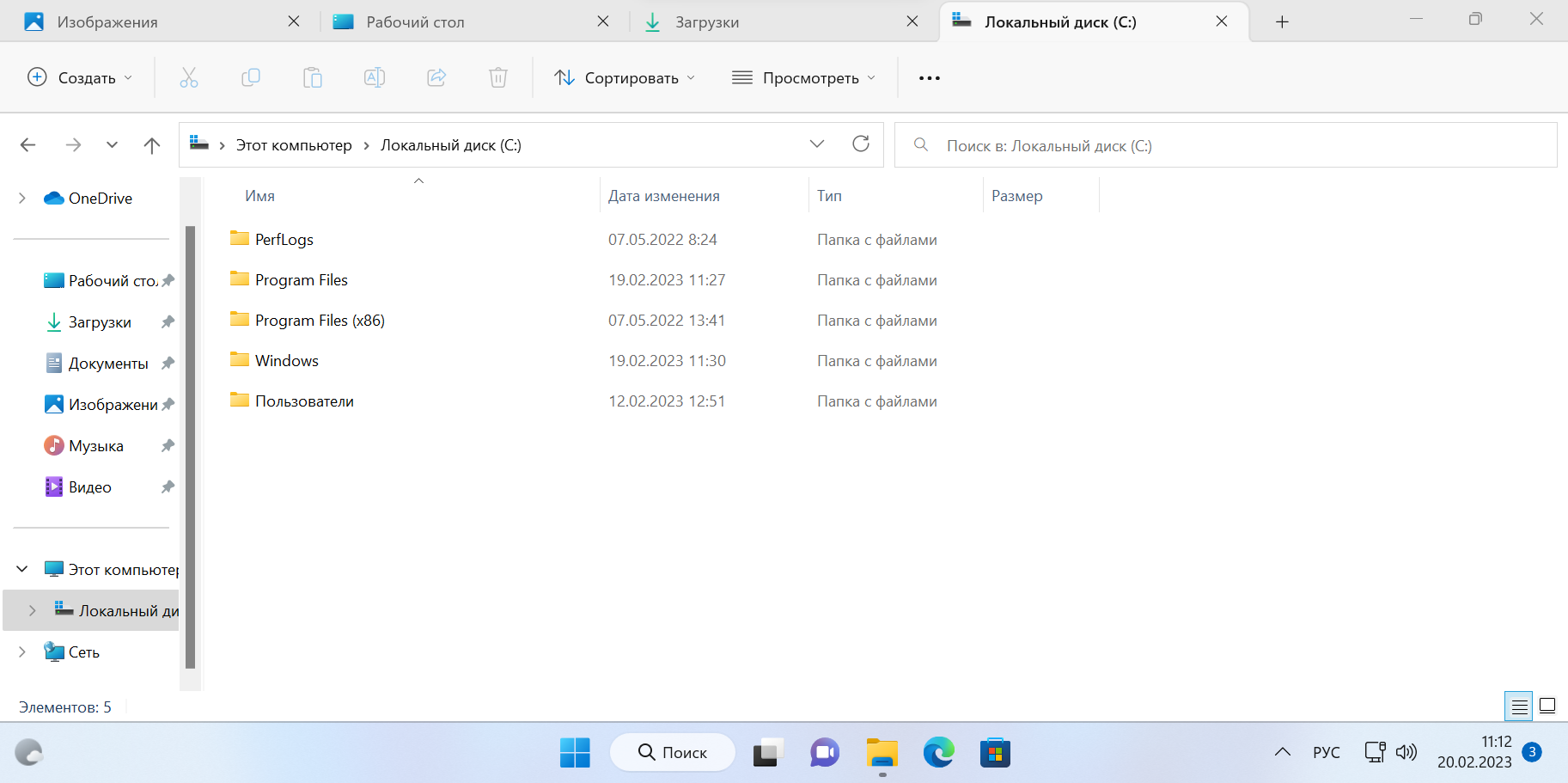The height and width of the screenshot is (783, 1568).
Task: Click Этот компьютер in the address breadcrumb
Action: [294, 145]
